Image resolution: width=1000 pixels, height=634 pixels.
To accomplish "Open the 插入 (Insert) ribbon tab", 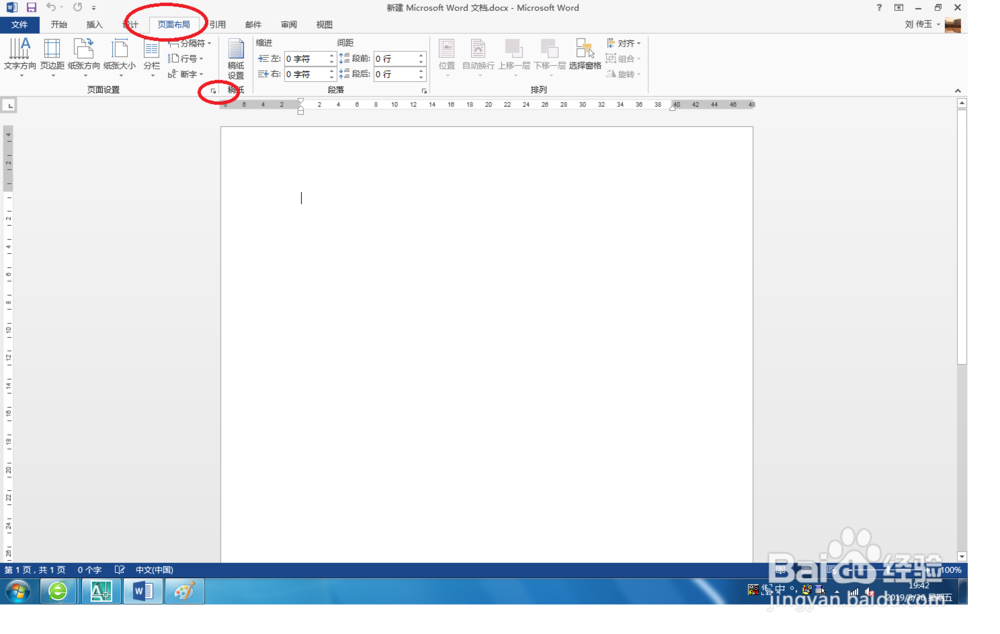I will tap(93, 24).
